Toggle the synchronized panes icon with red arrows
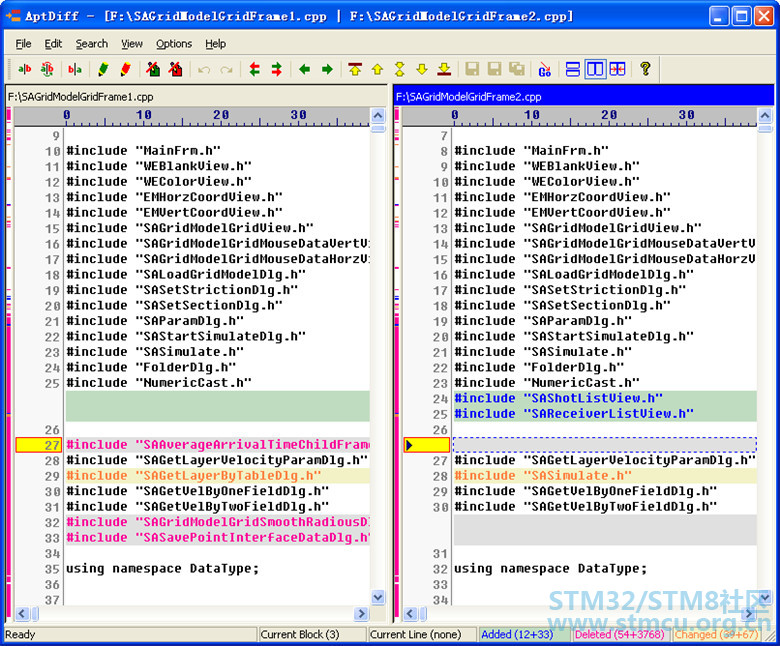 click(x=617, y=69)
